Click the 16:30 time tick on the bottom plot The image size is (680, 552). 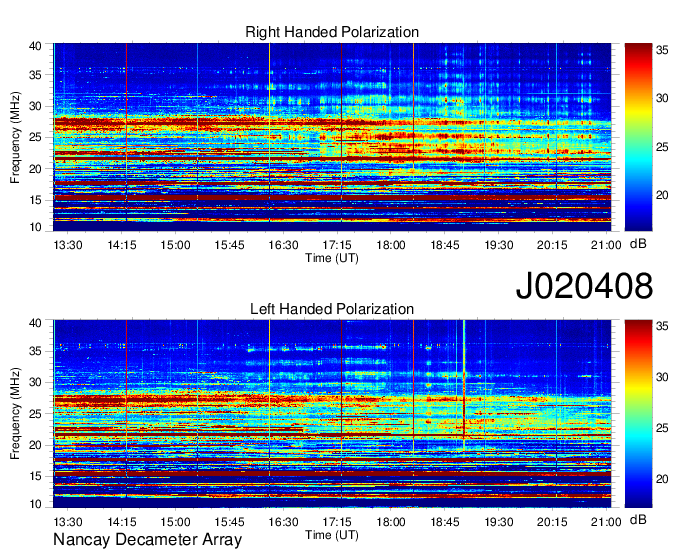283,522
